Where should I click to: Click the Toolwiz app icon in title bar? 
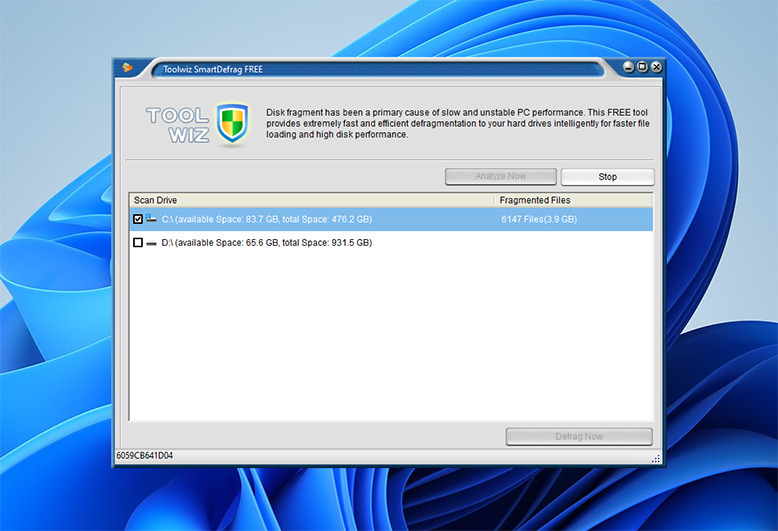(x=128, y=67)
